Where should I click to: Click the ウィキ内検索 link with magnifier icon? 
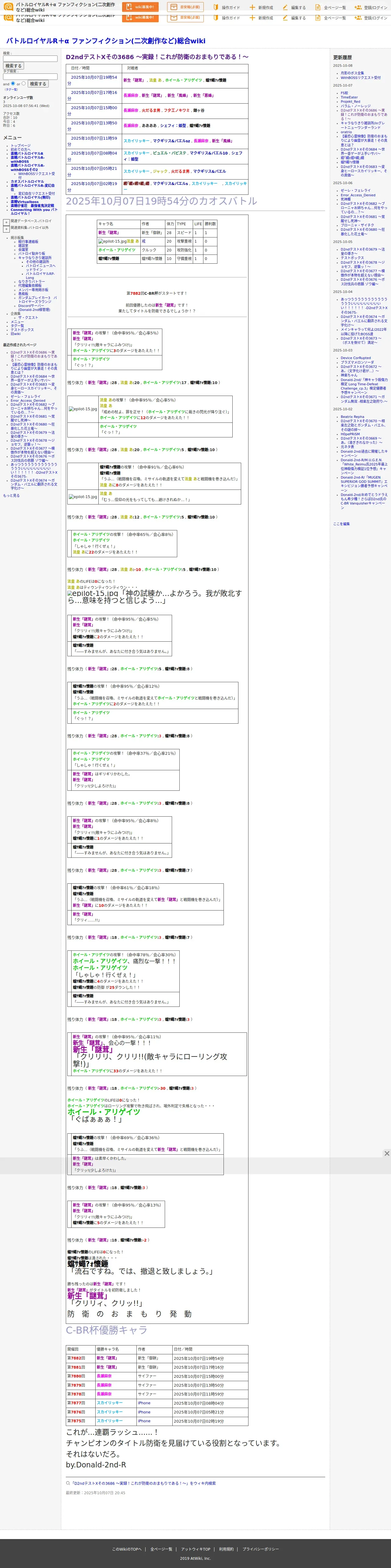coord(141,1483)
